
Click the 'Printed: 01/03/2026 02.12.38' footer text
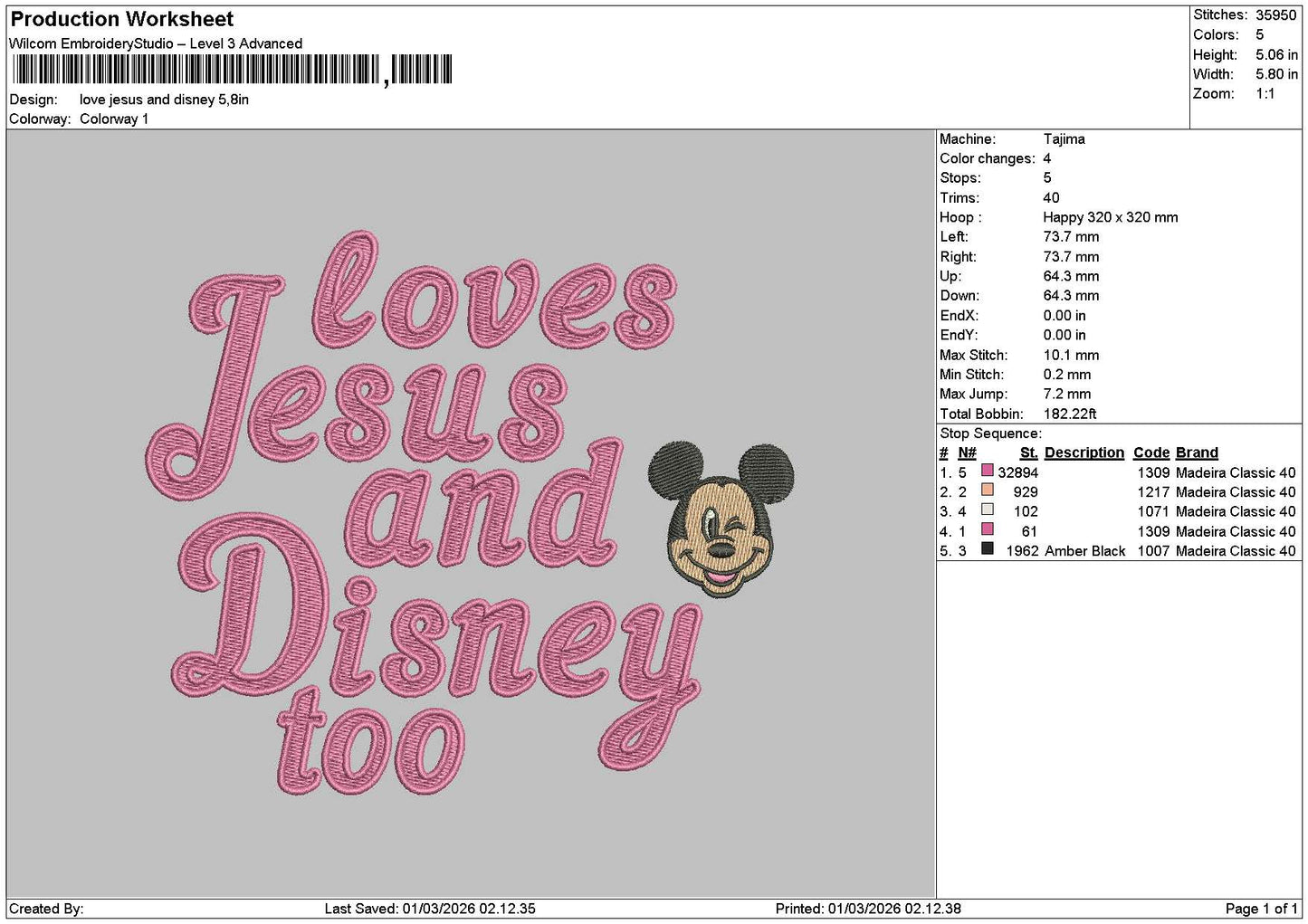tap(868, 909)
